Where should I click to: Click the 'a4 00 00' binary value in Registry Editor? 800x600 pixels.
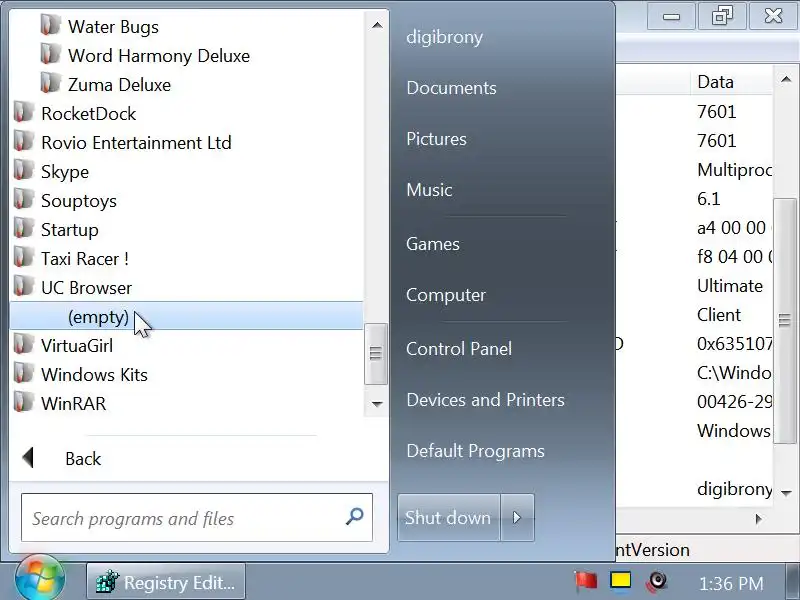click(732, 228)
